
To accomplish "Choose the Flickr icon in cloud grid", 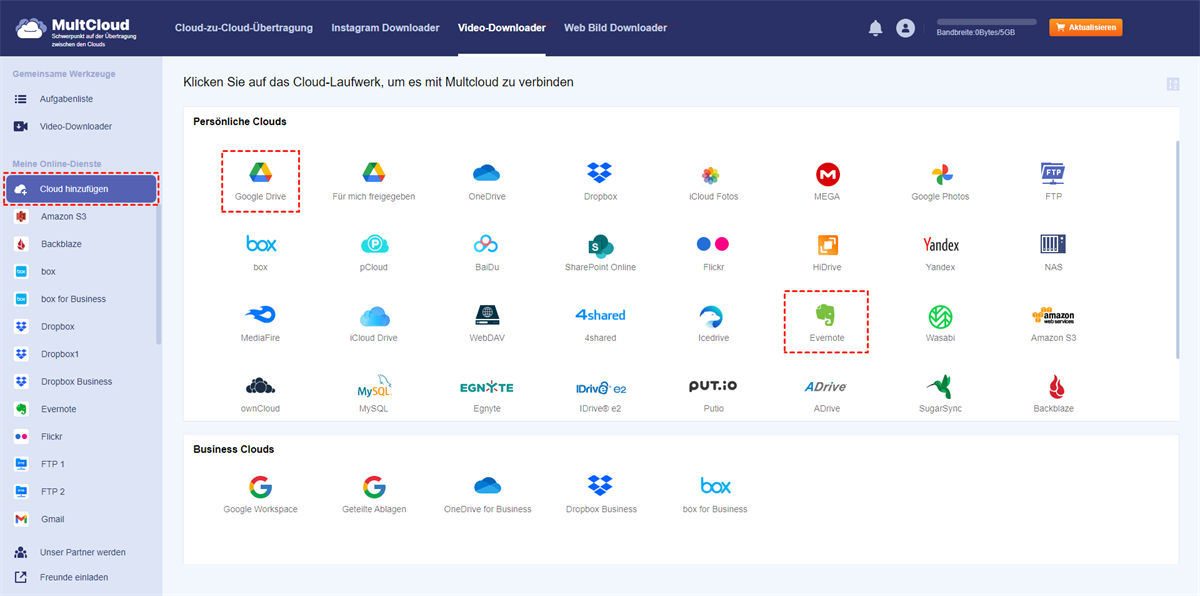I will 713,244.
